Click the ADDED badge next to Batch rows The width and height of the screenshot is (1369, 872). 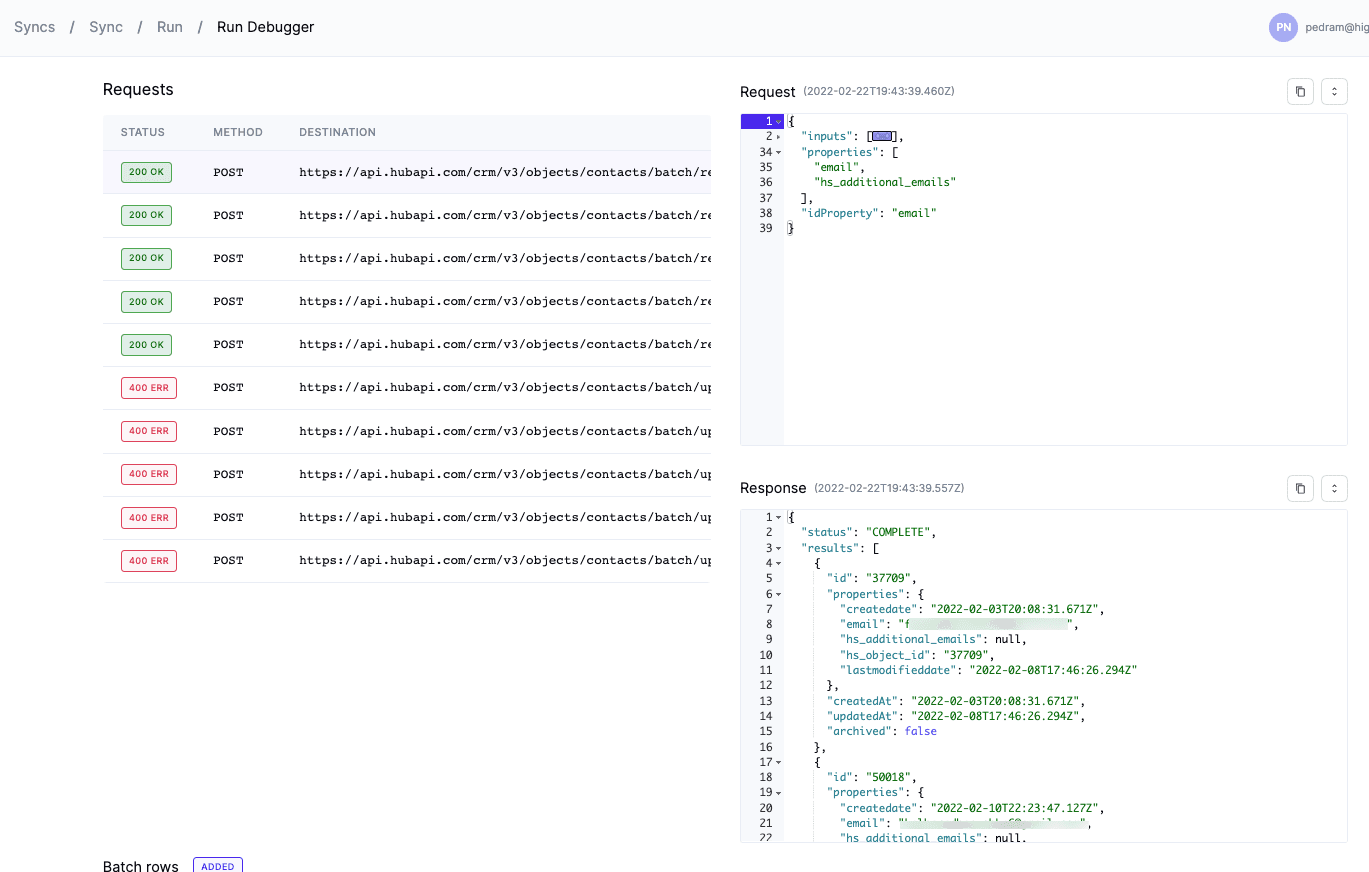coord(217,866)
